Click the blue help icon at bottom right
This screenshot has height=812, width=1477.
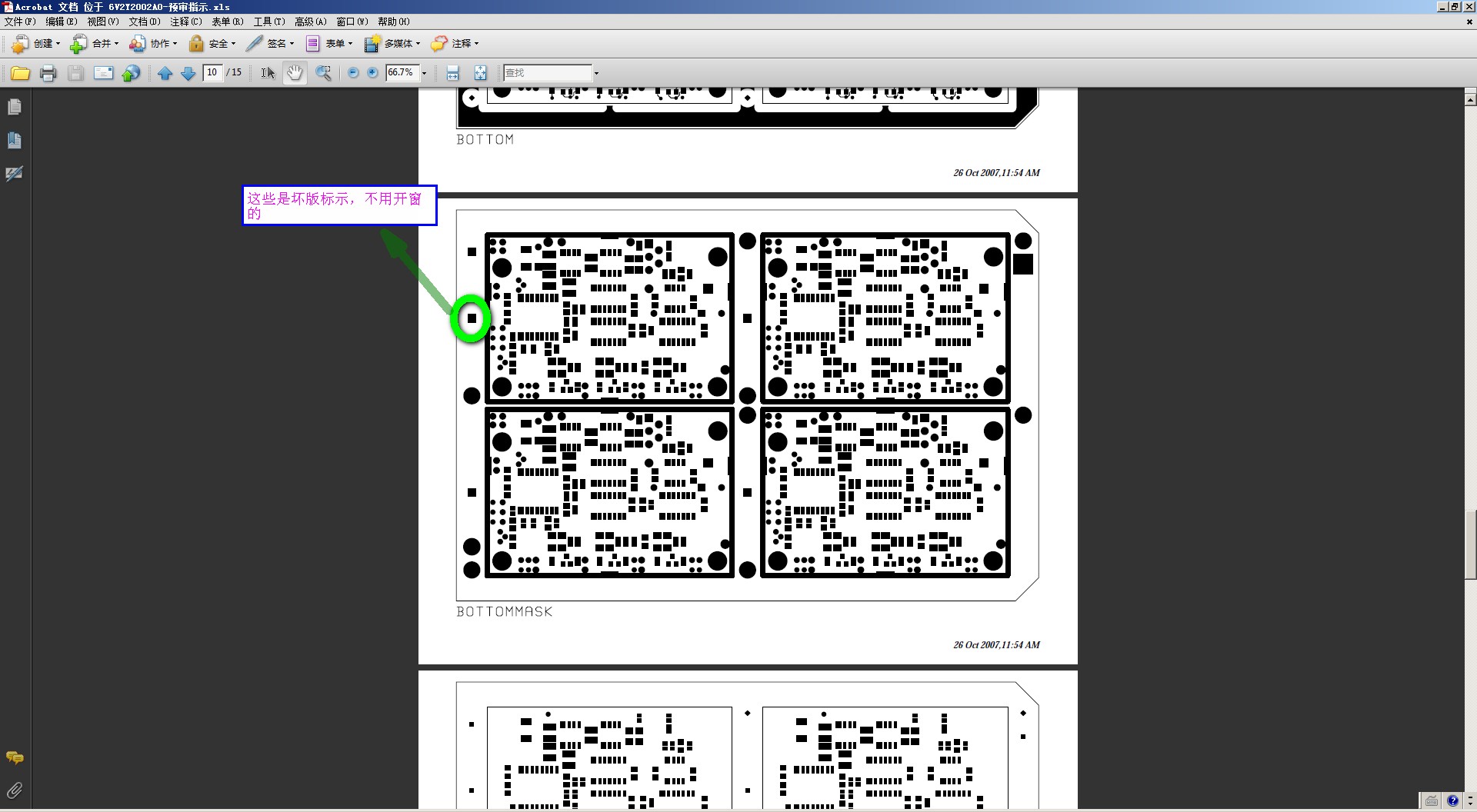(1452, 800)
